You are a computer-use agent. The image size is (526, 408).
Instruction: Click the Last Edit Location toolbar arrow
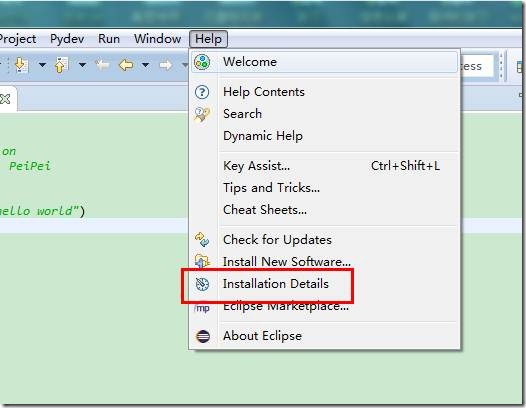pos(102,65)
